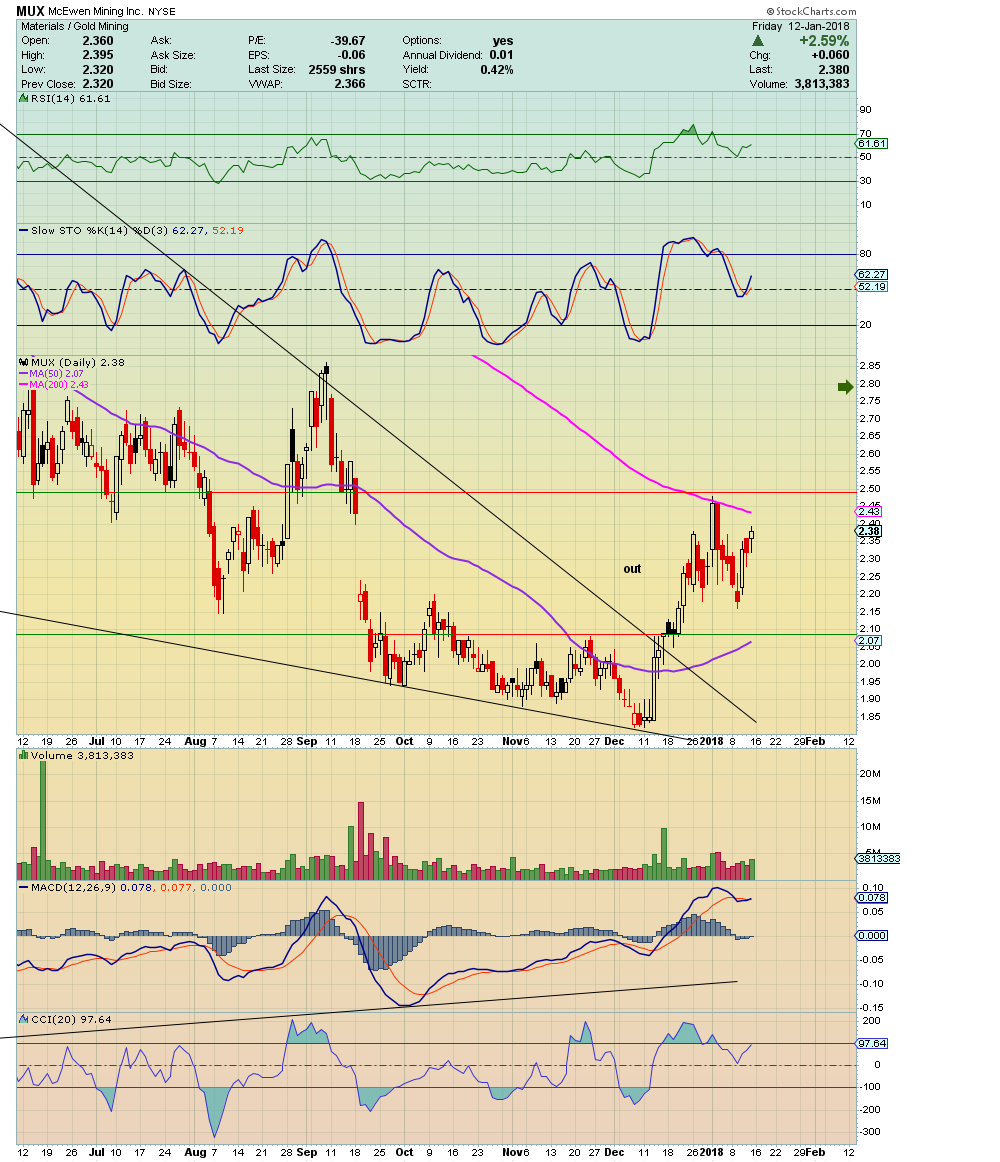Click the +2.59% percent change value
This screenshot has height=1162, width=1000.
824,41
